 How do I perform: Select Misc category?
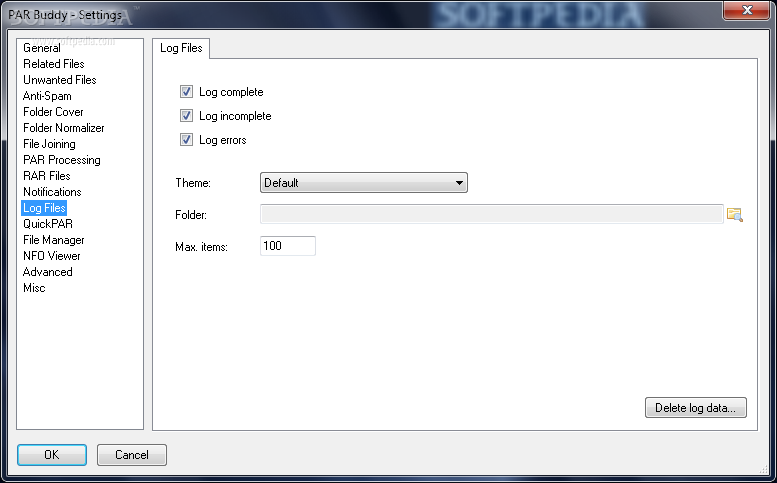[34, 288]
